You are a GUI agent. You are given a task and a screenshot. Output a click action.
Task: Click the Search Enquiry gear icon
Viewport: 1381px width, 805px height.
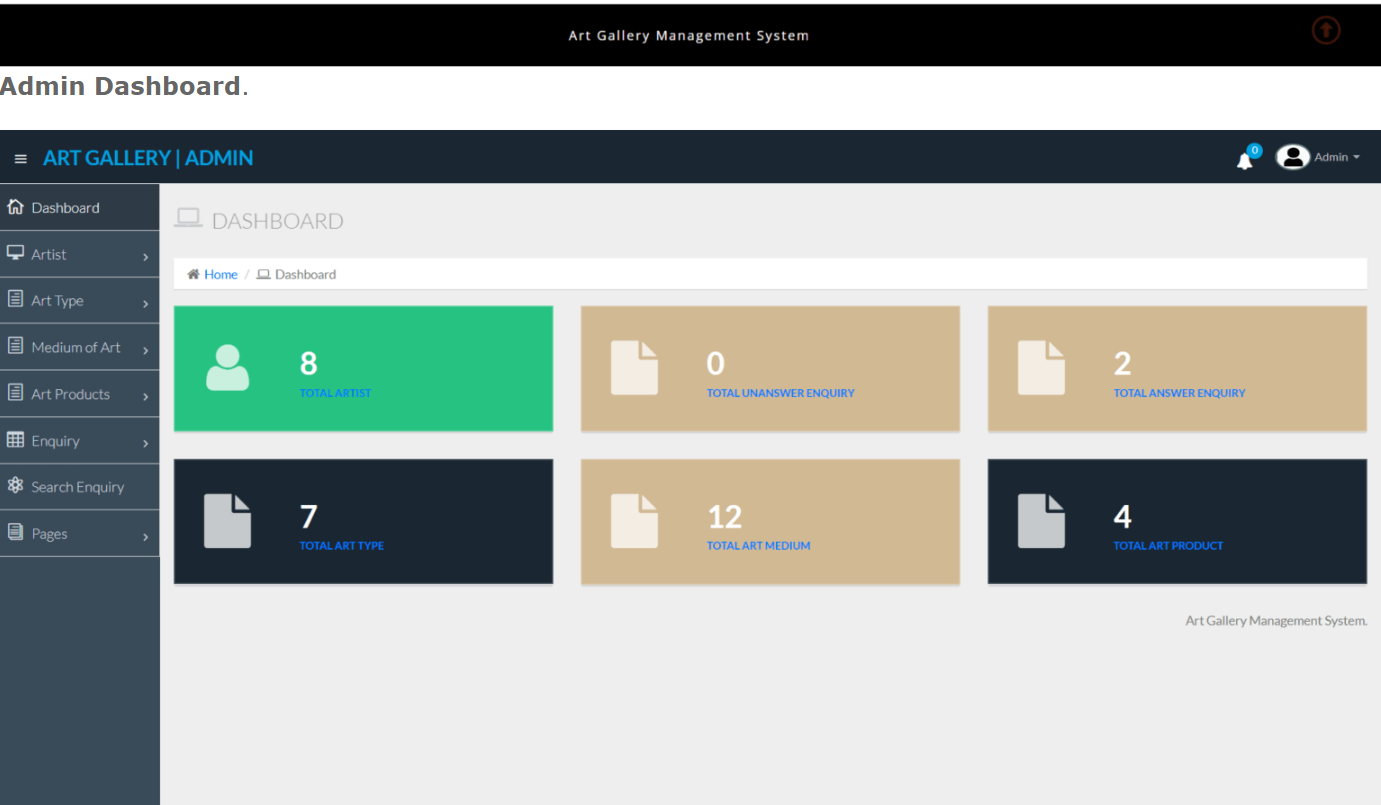point(14,485)
